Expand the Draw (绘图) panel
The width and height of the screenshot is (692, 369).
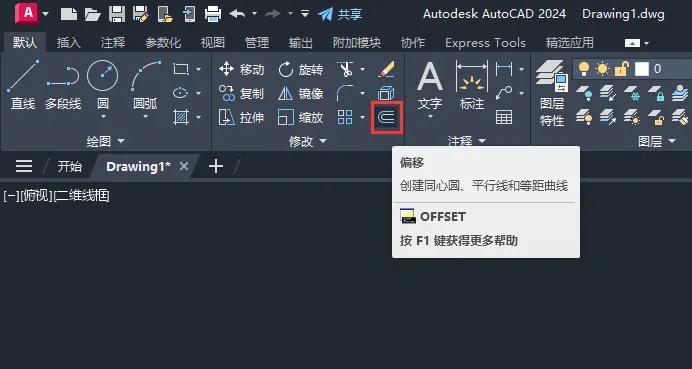pos(105,141)
